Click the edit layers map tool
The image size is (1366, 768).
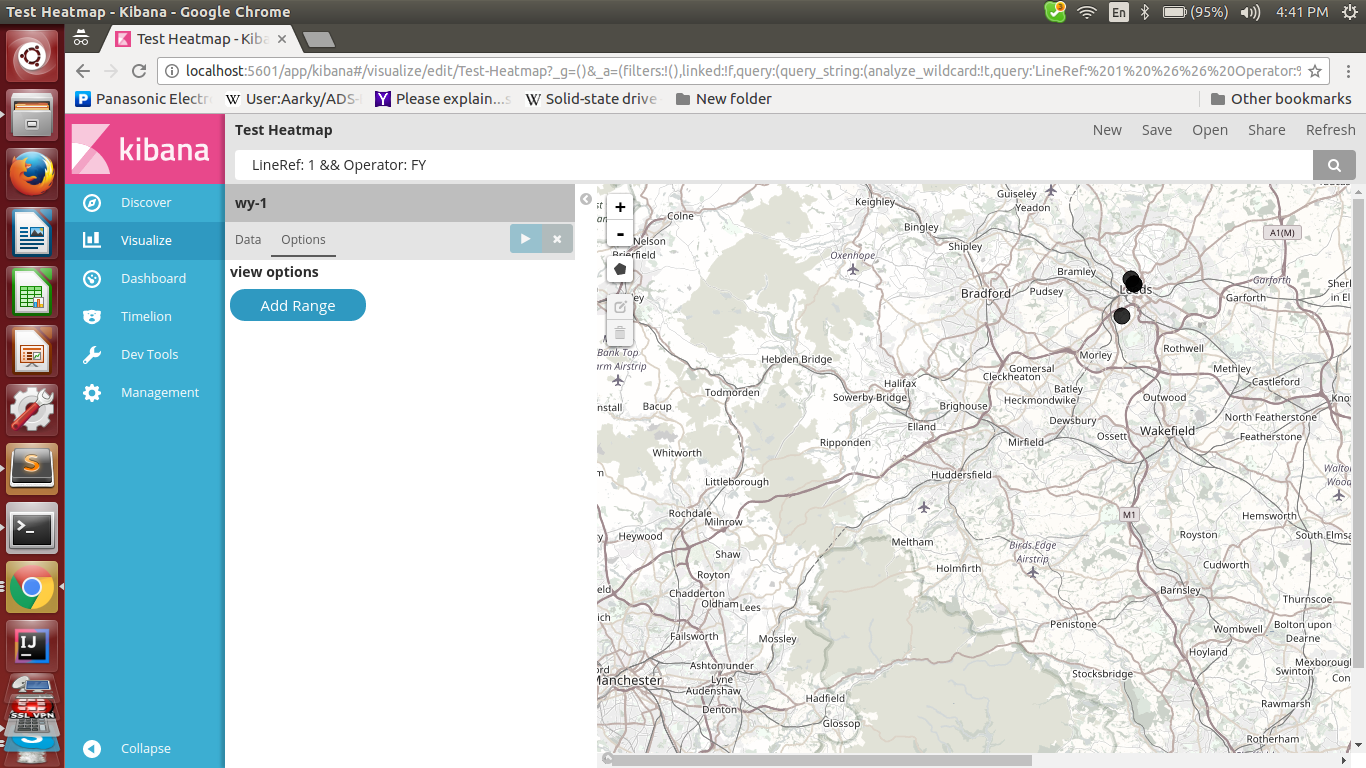coord(620,307)
